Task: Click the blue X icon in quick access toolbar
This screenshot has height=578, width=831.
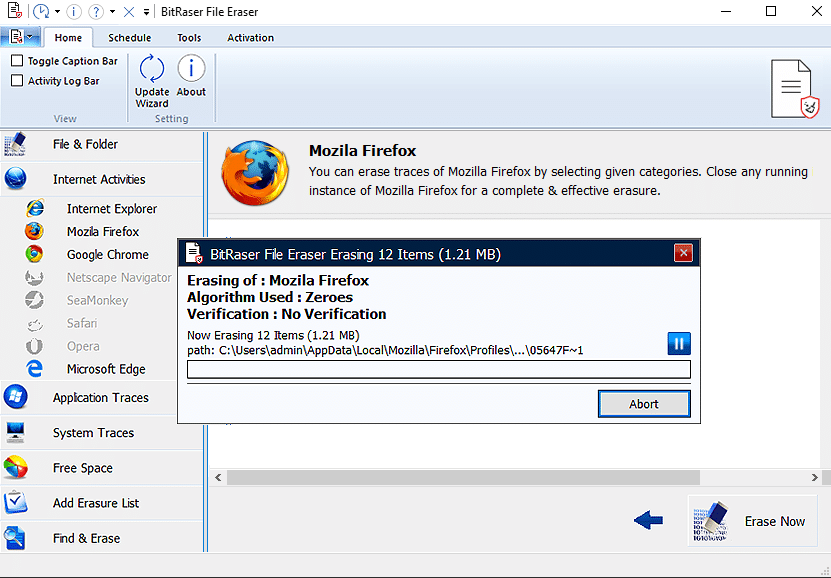Action: coord(129,12)
